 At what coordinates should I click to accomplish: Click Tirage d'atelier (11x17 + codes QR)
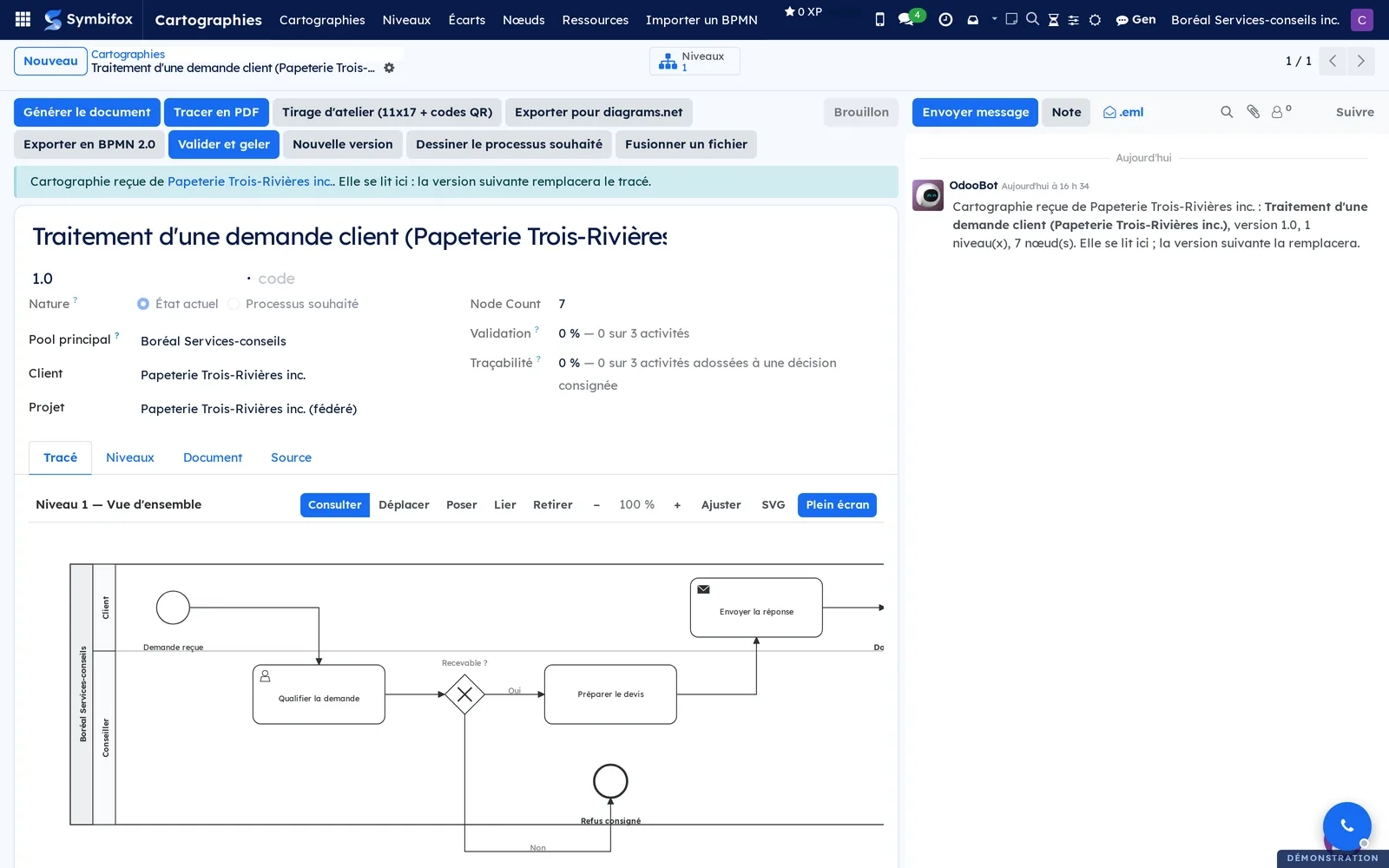coord(387,112)
